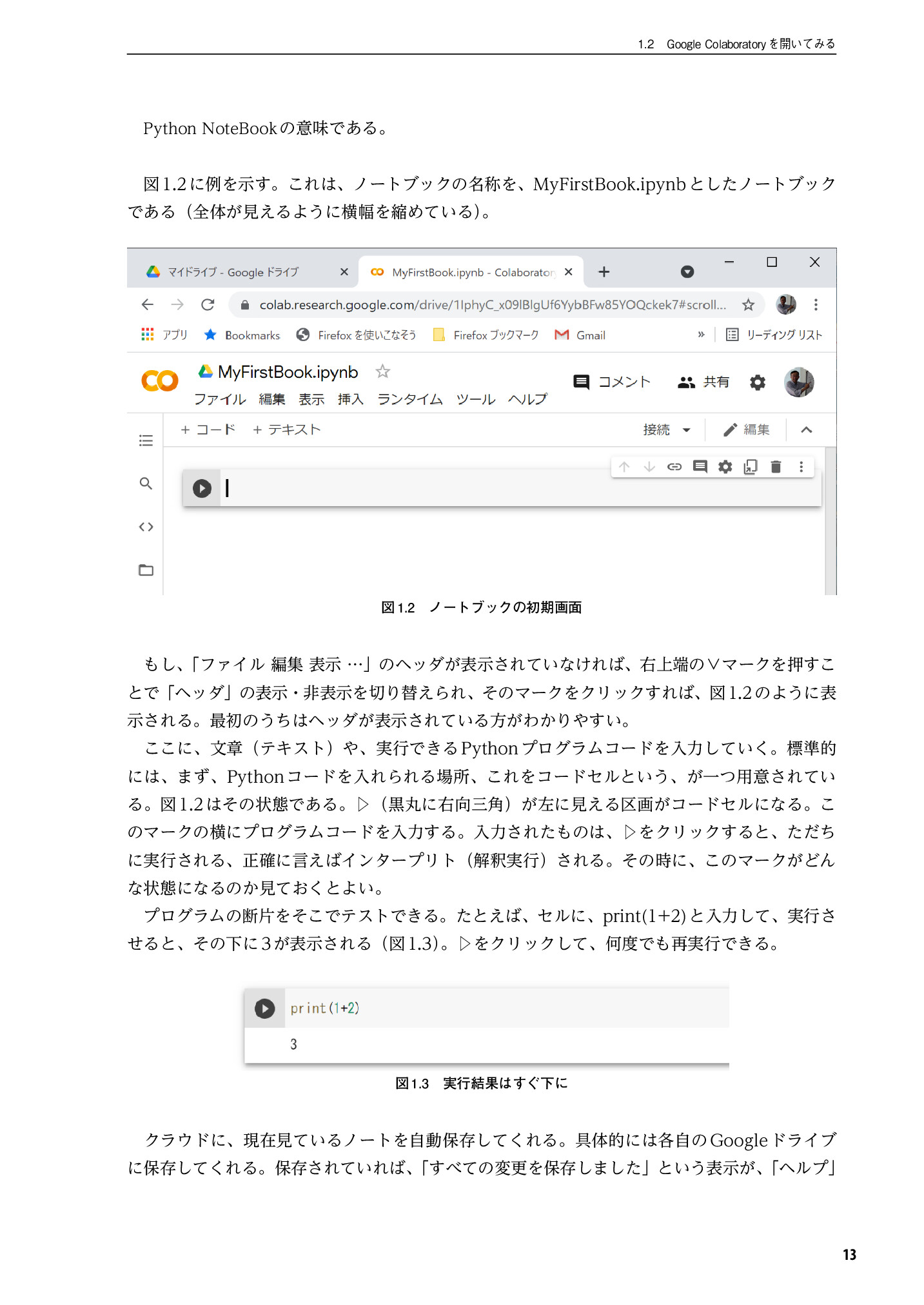
Task: Run the print(1+2) cell
Action: tap(264, 1008)
